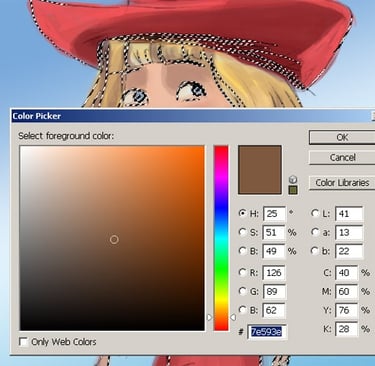Click the out-of-gamut warning cube icon
Image resolution: width=375 pixels, height=366 pixels.
click(x=293, y=179)
